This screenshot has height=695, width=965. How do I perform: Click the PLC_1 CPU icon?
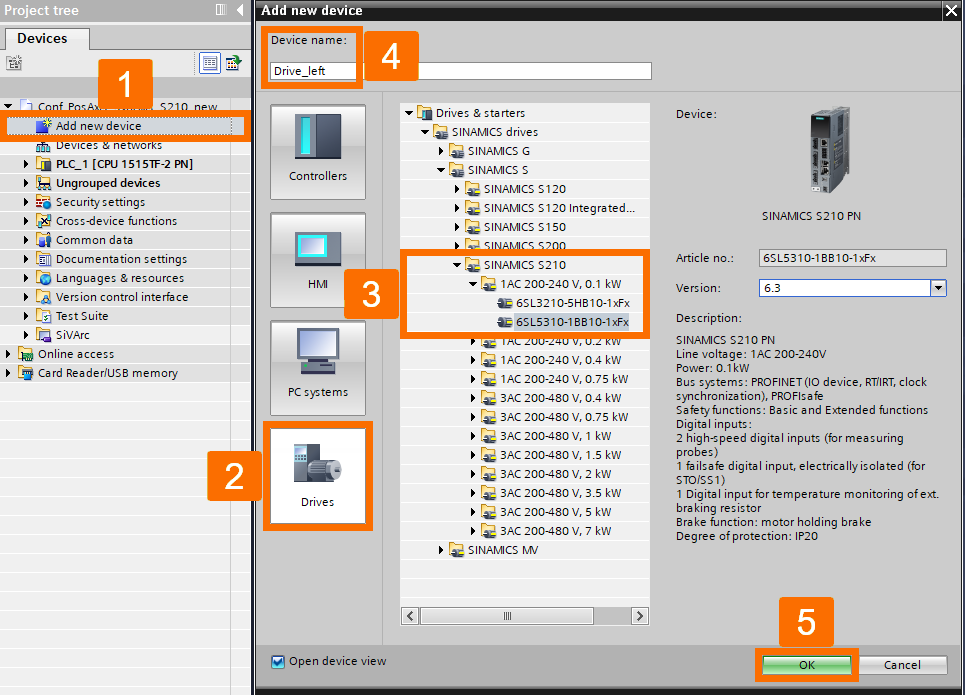pos(44,164)
